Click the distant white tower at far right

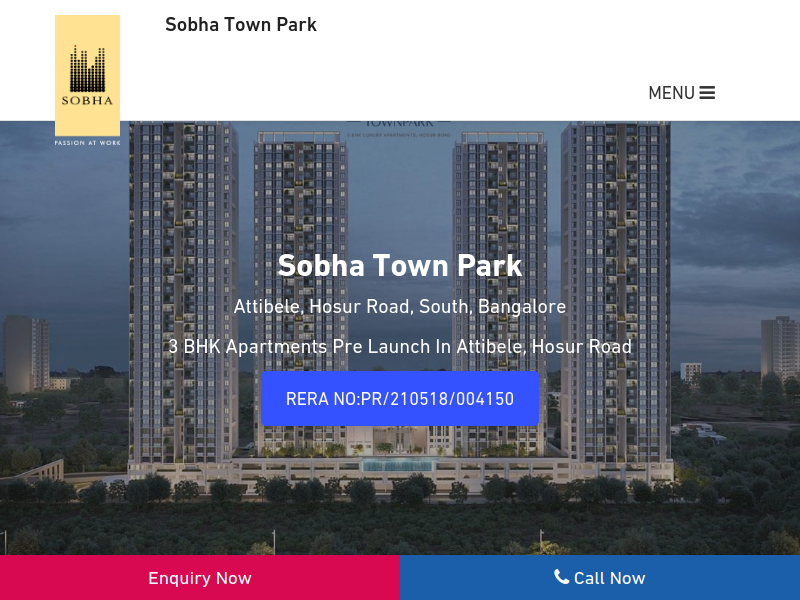[x=779, y=348]
